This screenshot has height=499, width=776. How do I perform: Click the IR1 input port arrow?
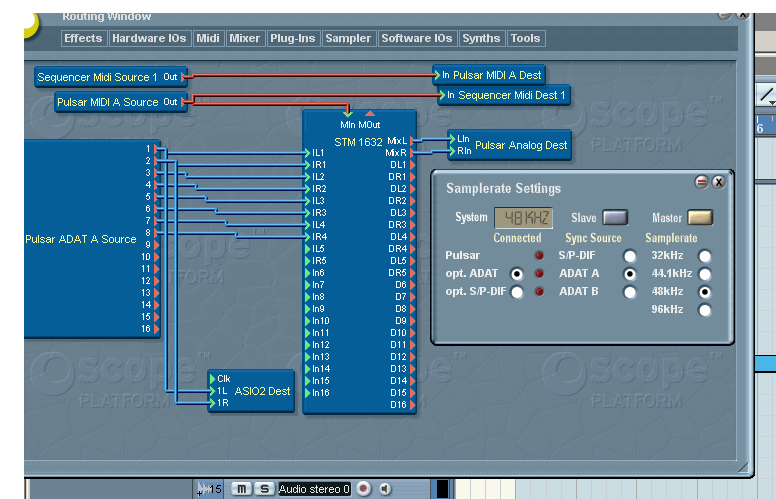pyautogui.click(x=307, y=165)
